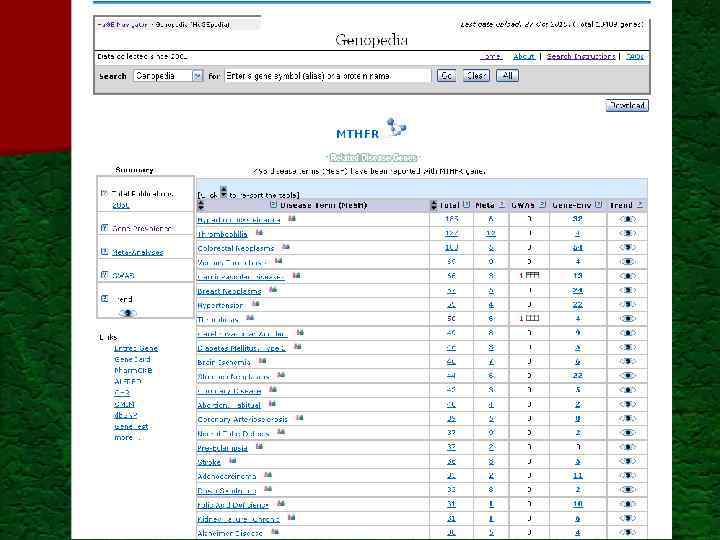Screen dimensions: 720x540
Task: Open the Related Disease-Genes link
Action: 373,158
